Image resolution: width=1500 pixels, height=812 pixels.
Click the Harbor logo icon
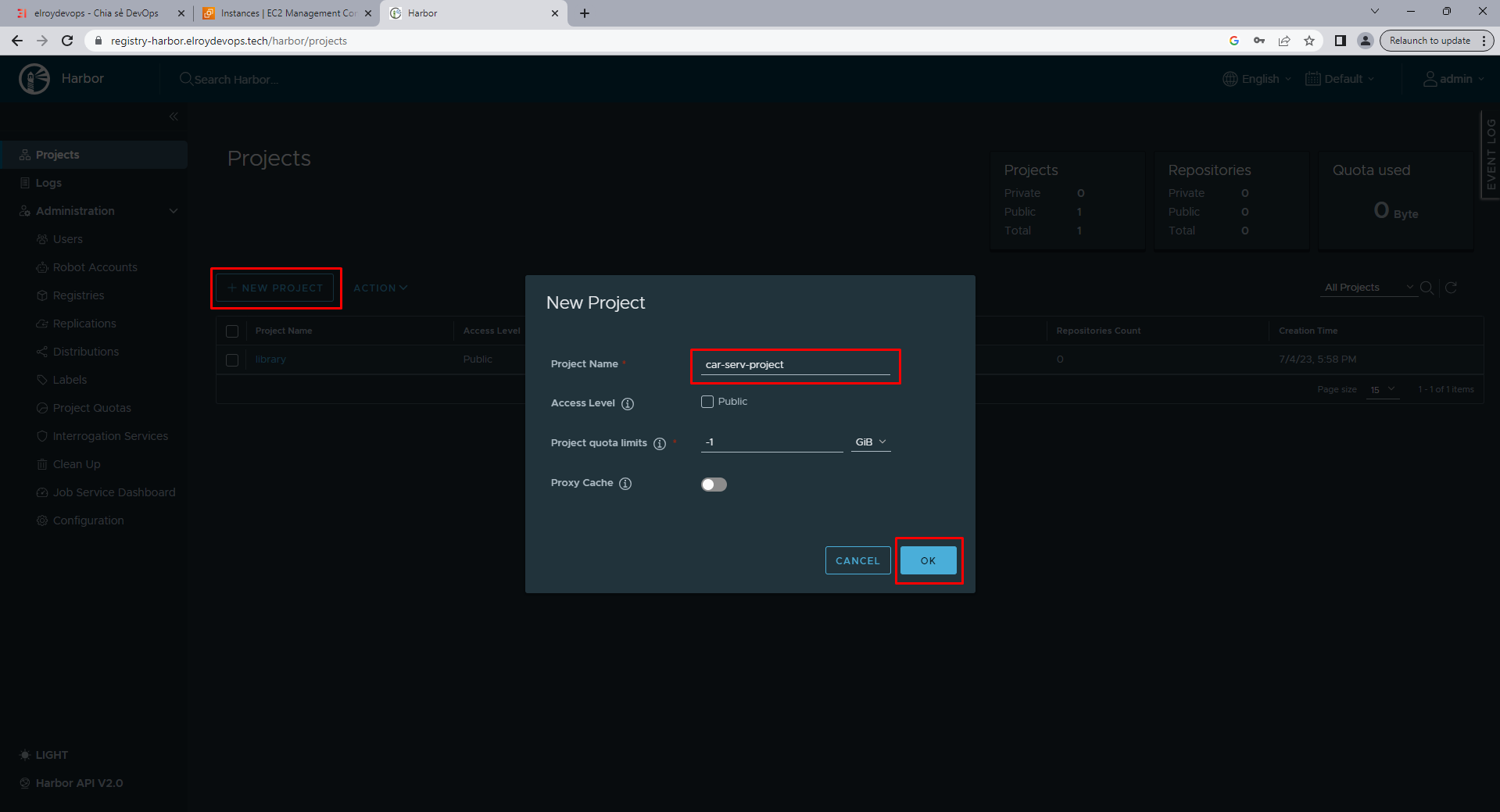click(x=34, y=79)
